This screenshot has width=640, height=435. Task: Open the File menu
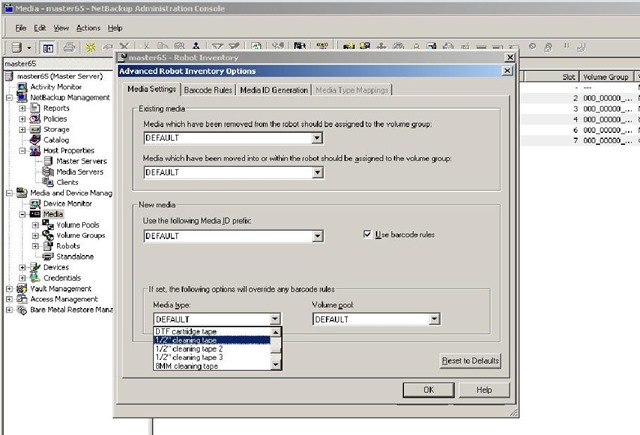coord(21,28)
